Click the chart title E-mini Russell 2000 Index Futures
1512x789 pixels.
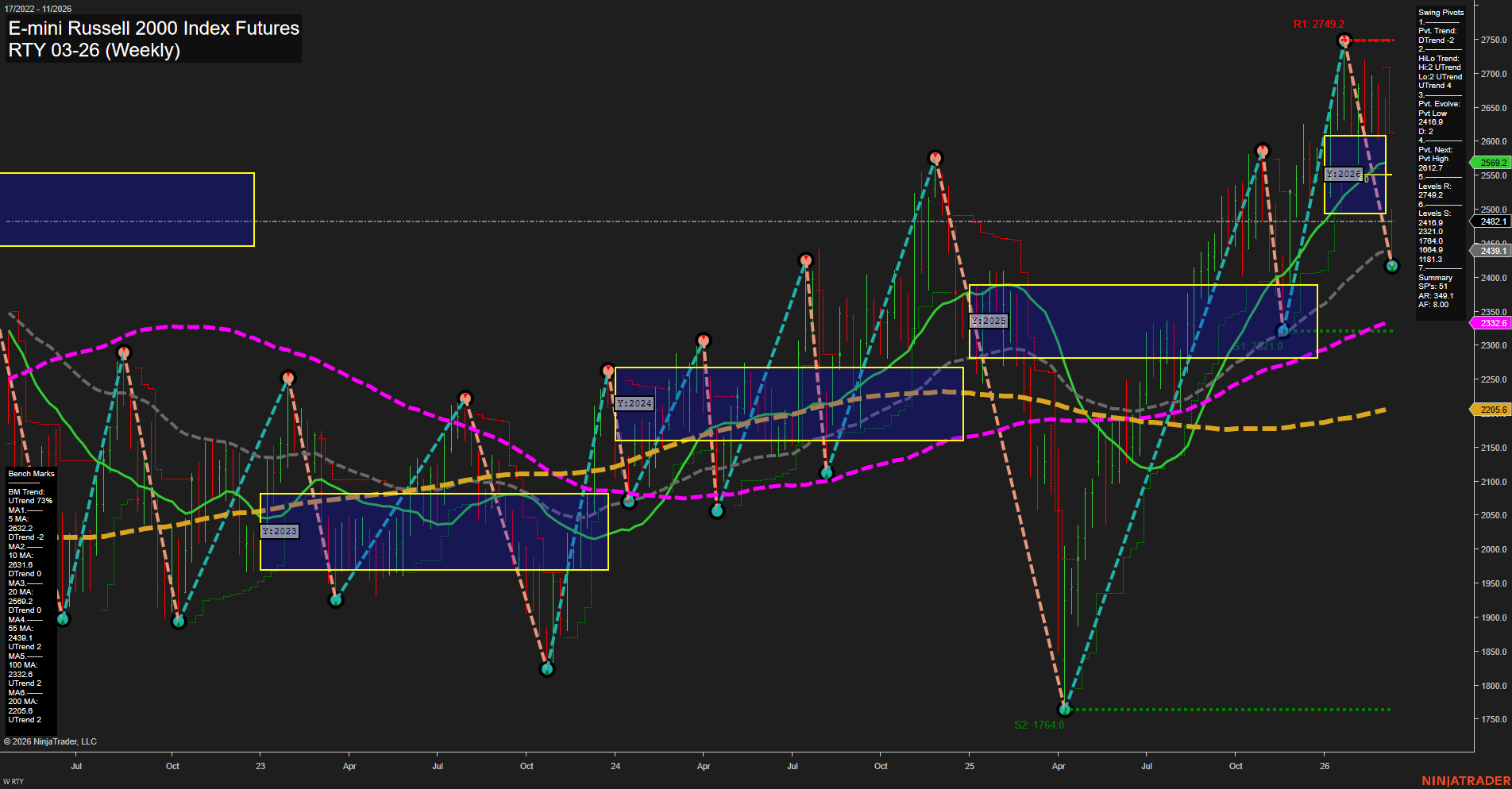coord(153,29)
